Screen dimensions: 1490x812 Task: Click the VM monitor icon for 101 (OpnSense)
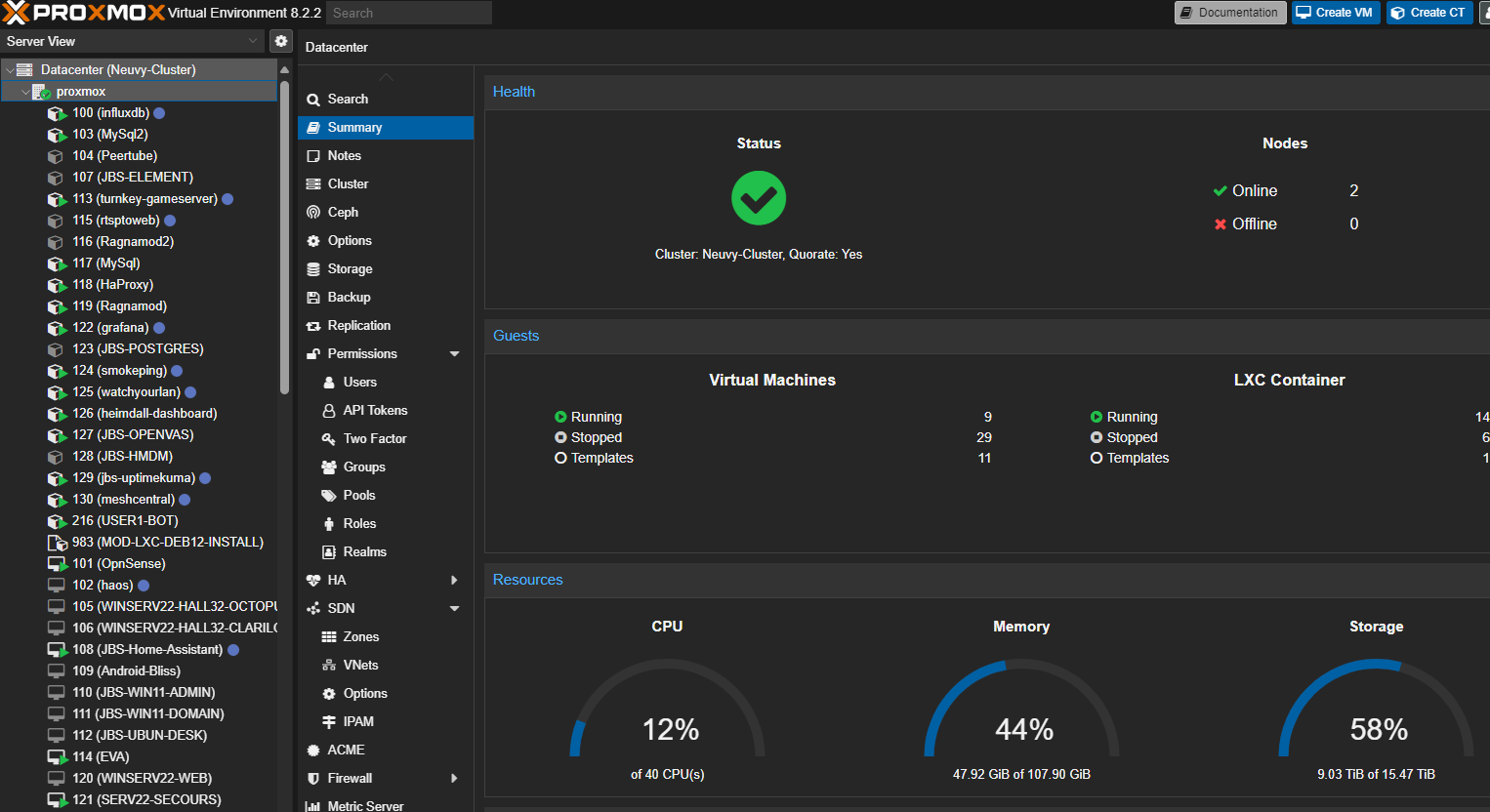pyautogui.click(x=57, y=564)
